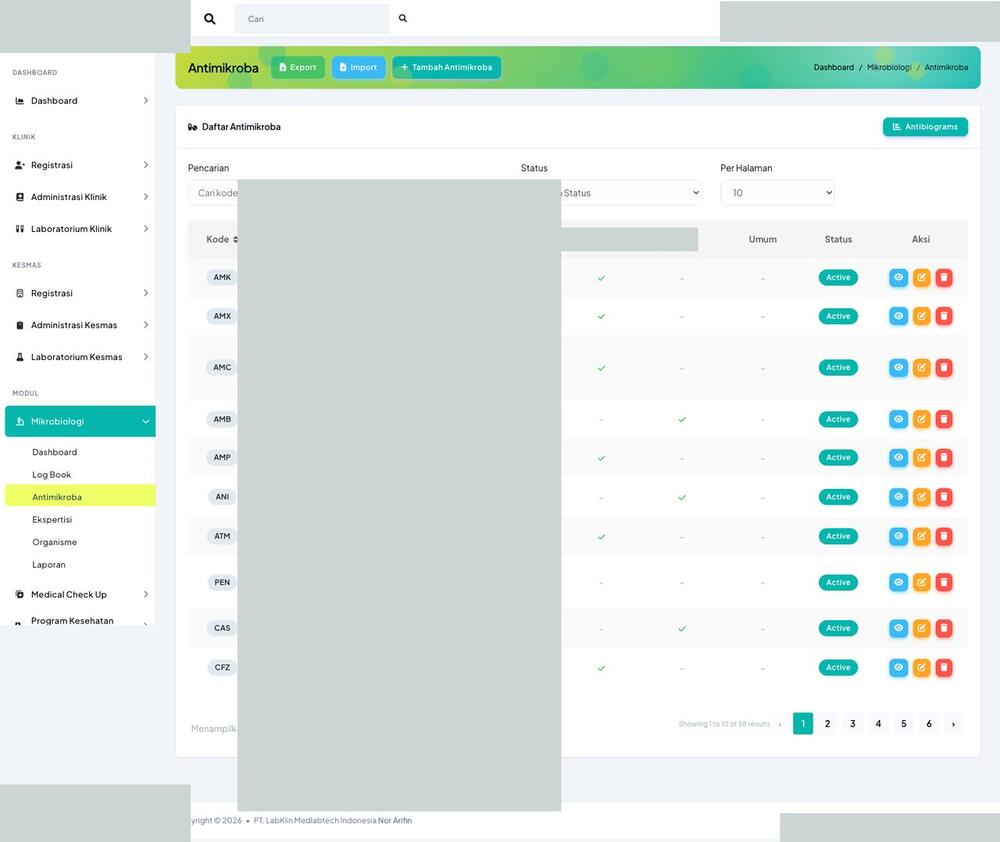Go to pagination page 2
Viewport: 1000px width, 842px height.
827,724
